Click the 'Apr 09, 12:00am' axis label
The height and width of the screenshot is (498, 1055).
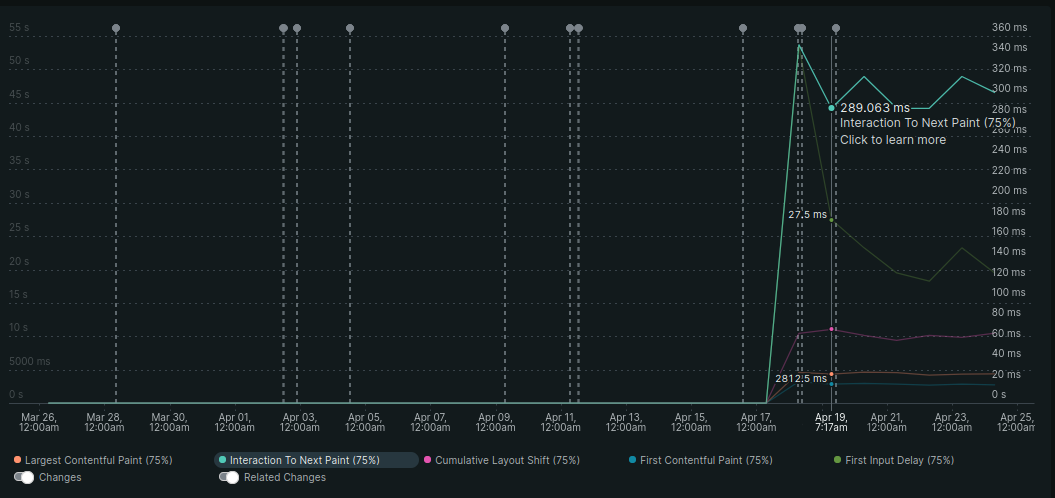click(496, 422)
